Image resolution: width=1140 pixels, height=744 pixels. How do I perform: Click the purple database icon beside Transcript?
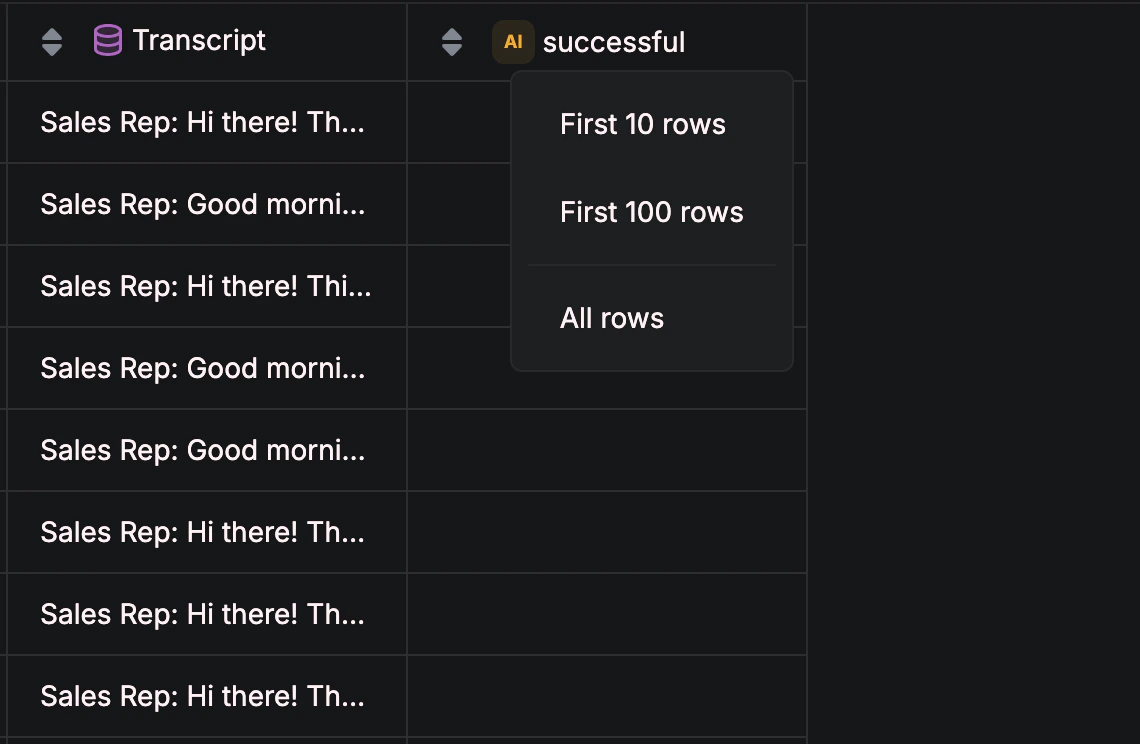point(108,40)
